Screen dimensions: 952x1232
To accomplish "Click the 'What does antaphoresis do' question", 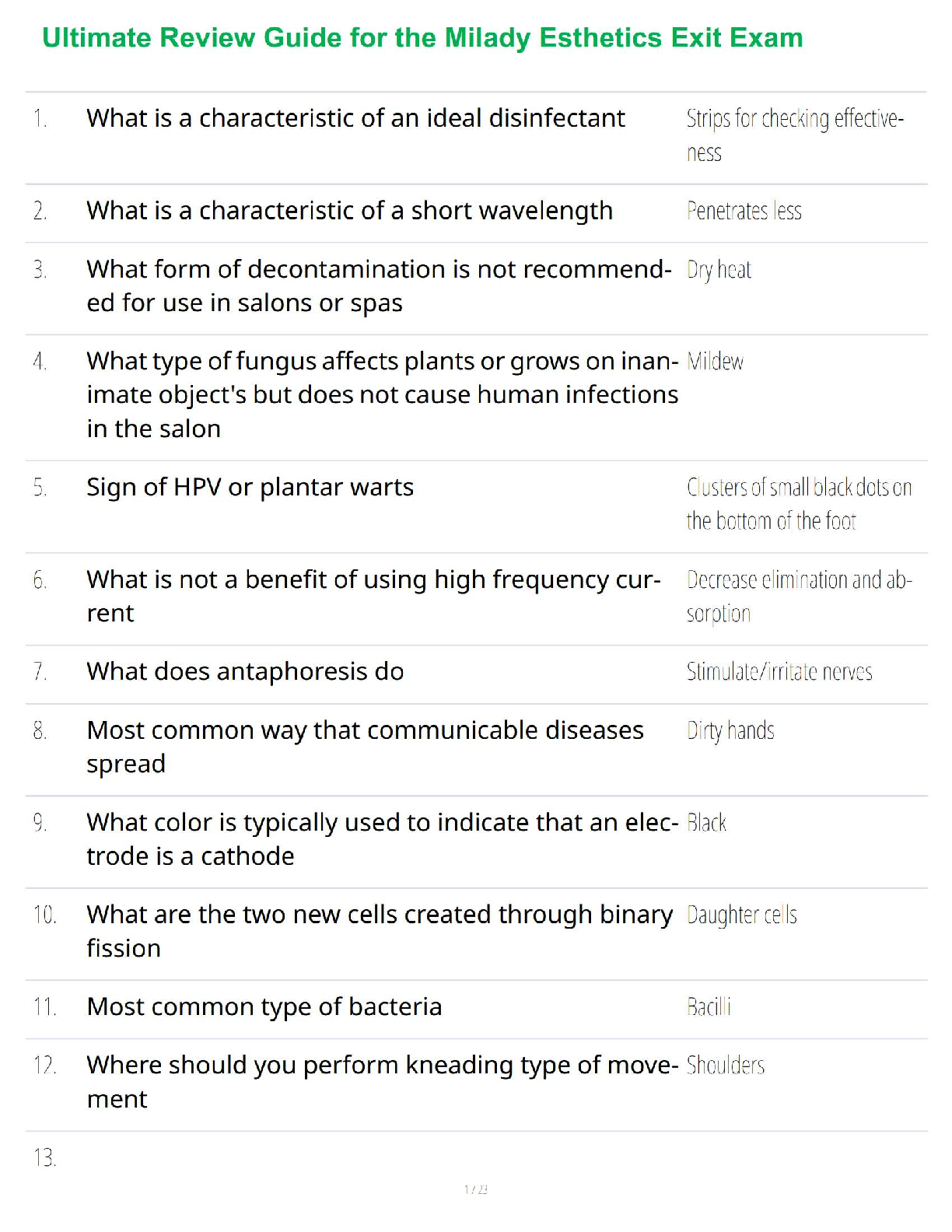I will pos(245,672).
